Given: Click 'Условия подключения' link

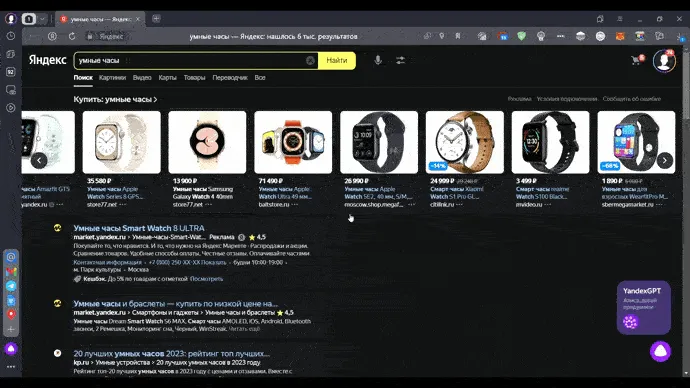Looking at the screenshot, I should (567, 99).
